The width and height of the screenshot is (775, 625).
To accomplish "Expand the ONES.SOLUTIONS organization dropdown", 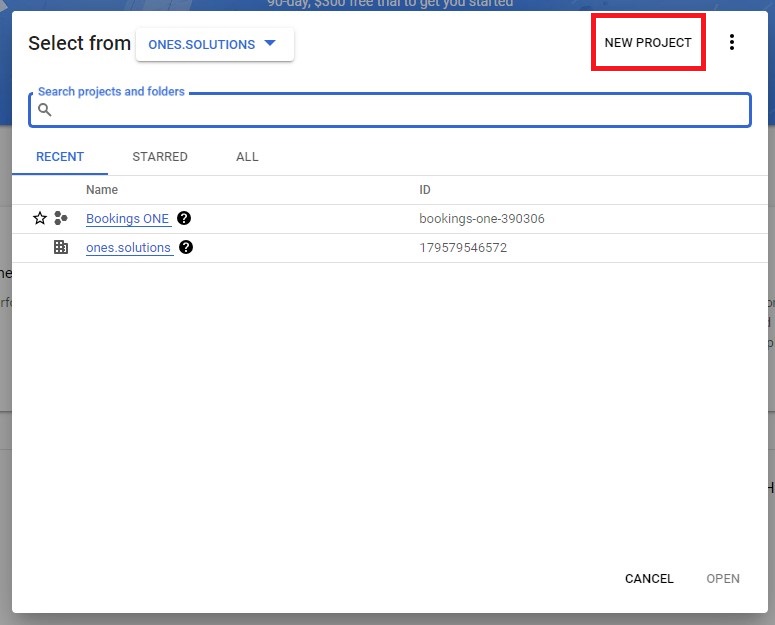I will click(x=214, y=44).
